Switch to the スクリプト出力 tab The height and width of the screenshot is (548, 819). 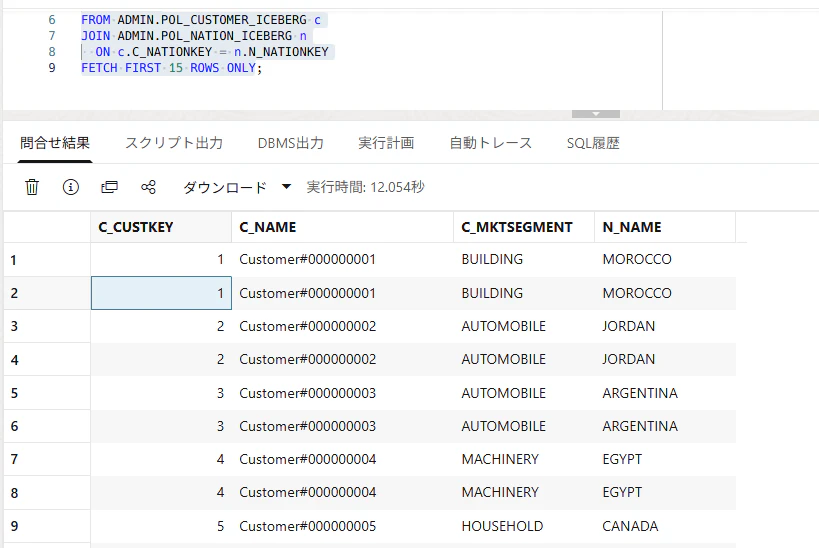(x=174, y=143)
